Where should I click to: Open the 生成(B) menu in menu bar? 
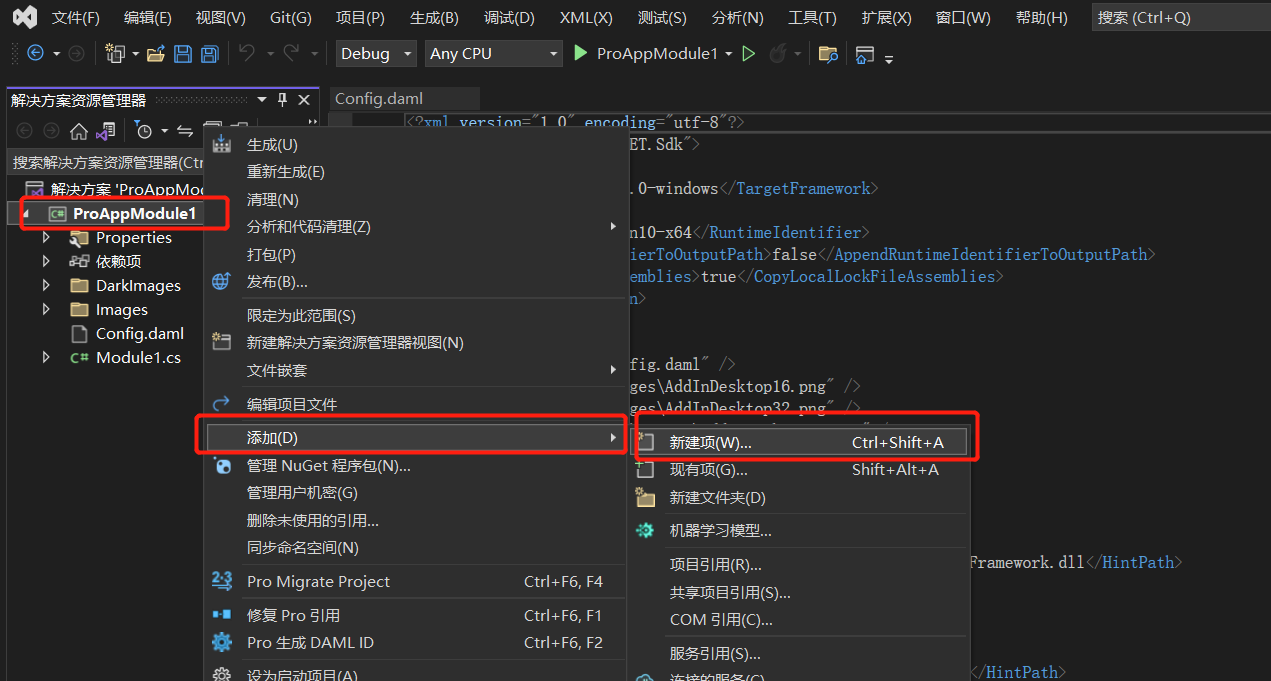[434, 18]
